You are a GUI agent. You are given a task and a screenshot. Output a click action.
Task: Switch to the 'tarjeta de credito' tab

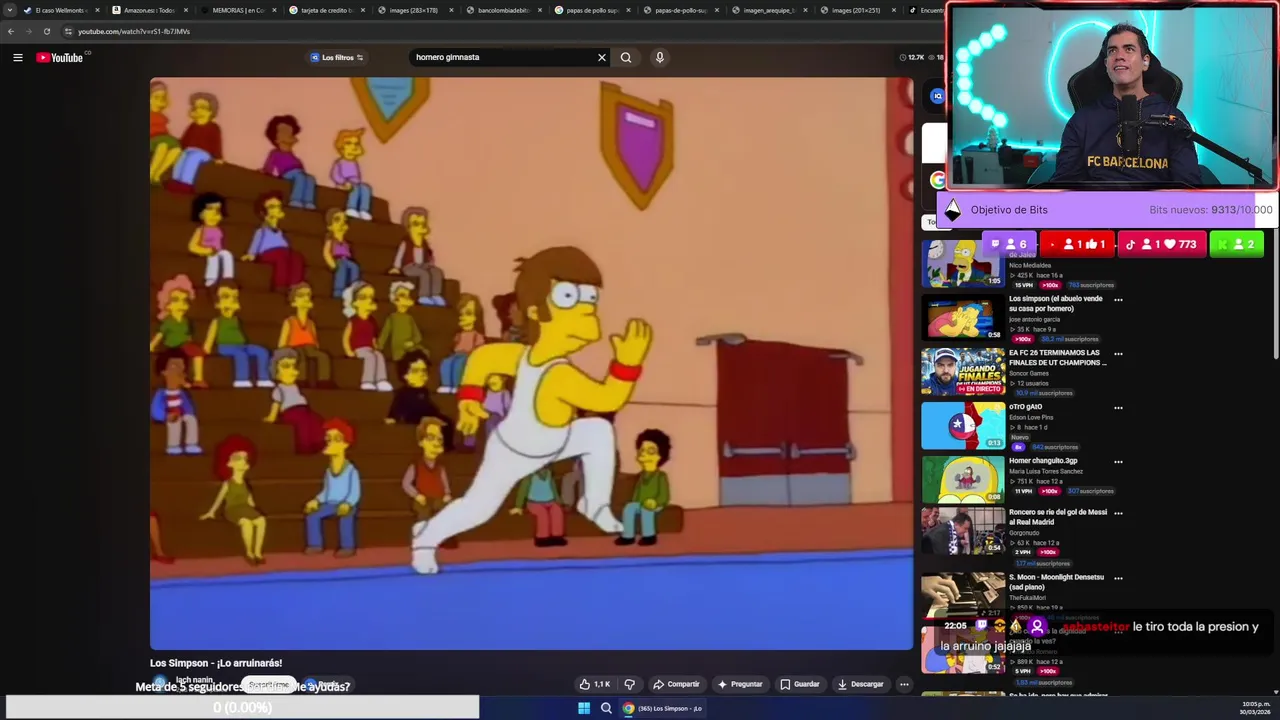(x=325, y=10)
